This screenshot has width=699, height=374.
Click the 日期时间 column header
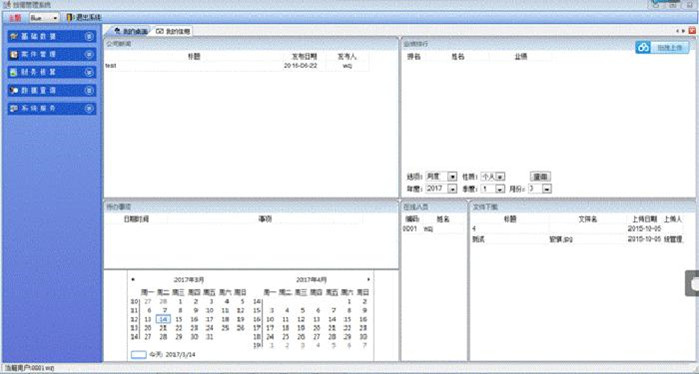click(x=136, y=219)
